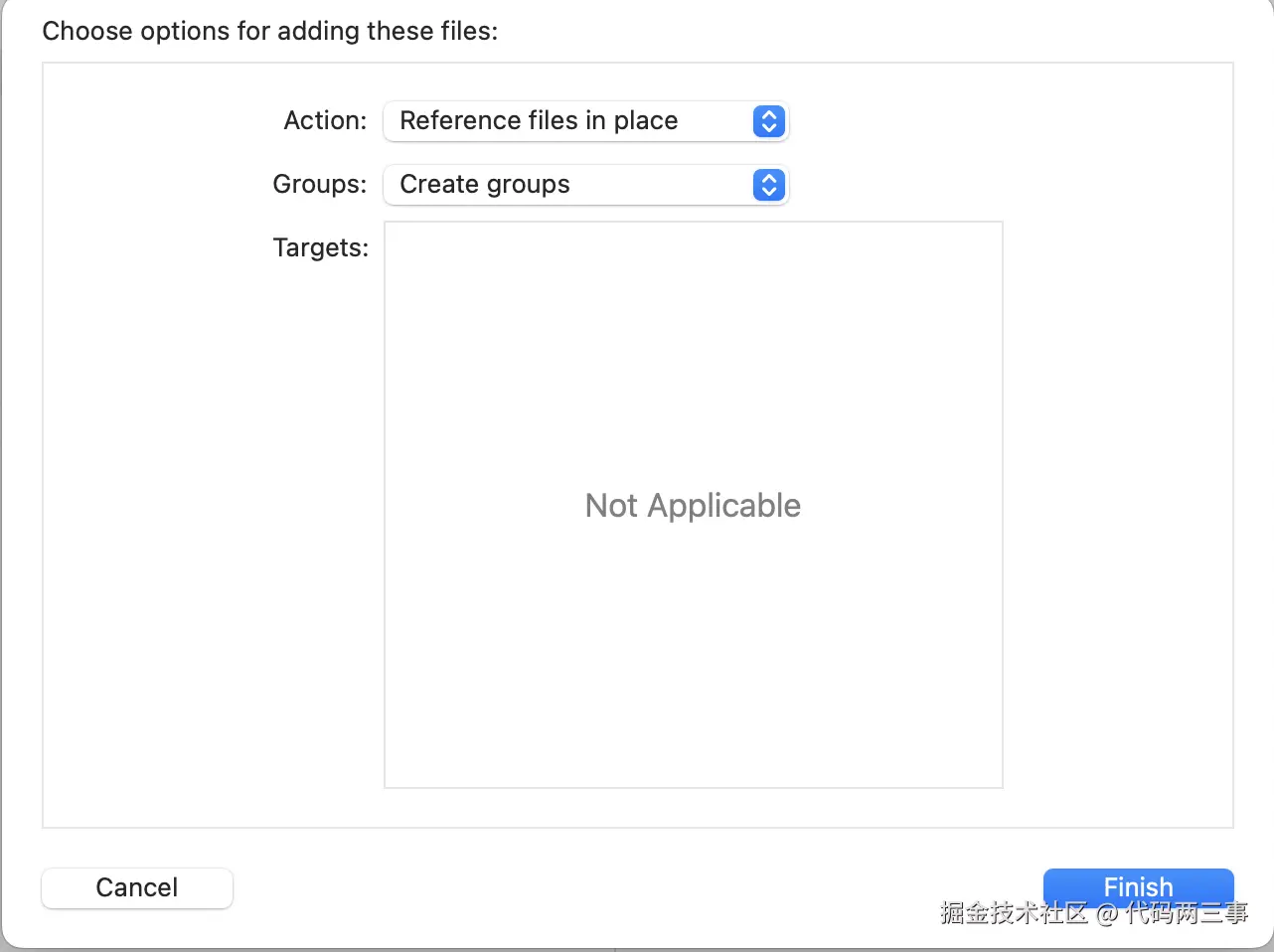Image resolution: width=1274 pixels, height=952 pixels.
Task: Click the 代码两三事 watermark text
Action: (x=1187, y=913)
